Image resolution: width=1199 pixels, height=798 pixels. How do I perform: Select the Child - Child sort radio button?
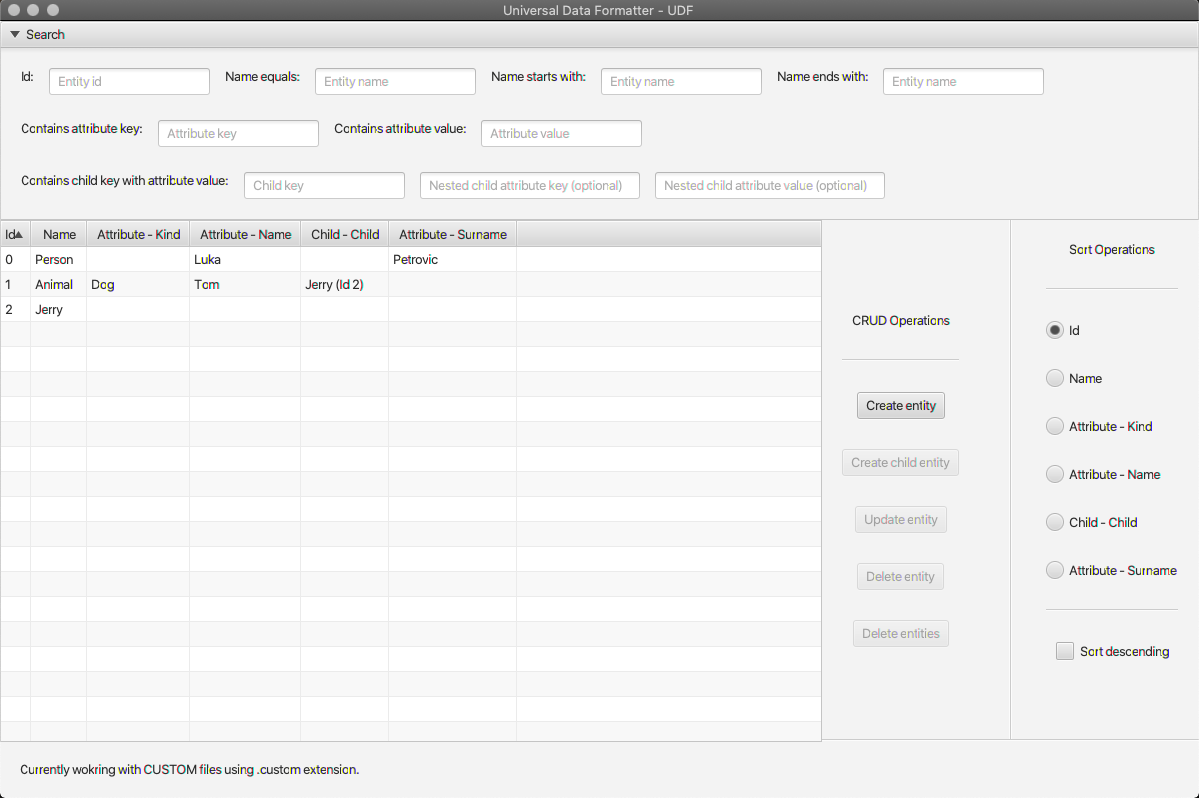(1054, 522)
